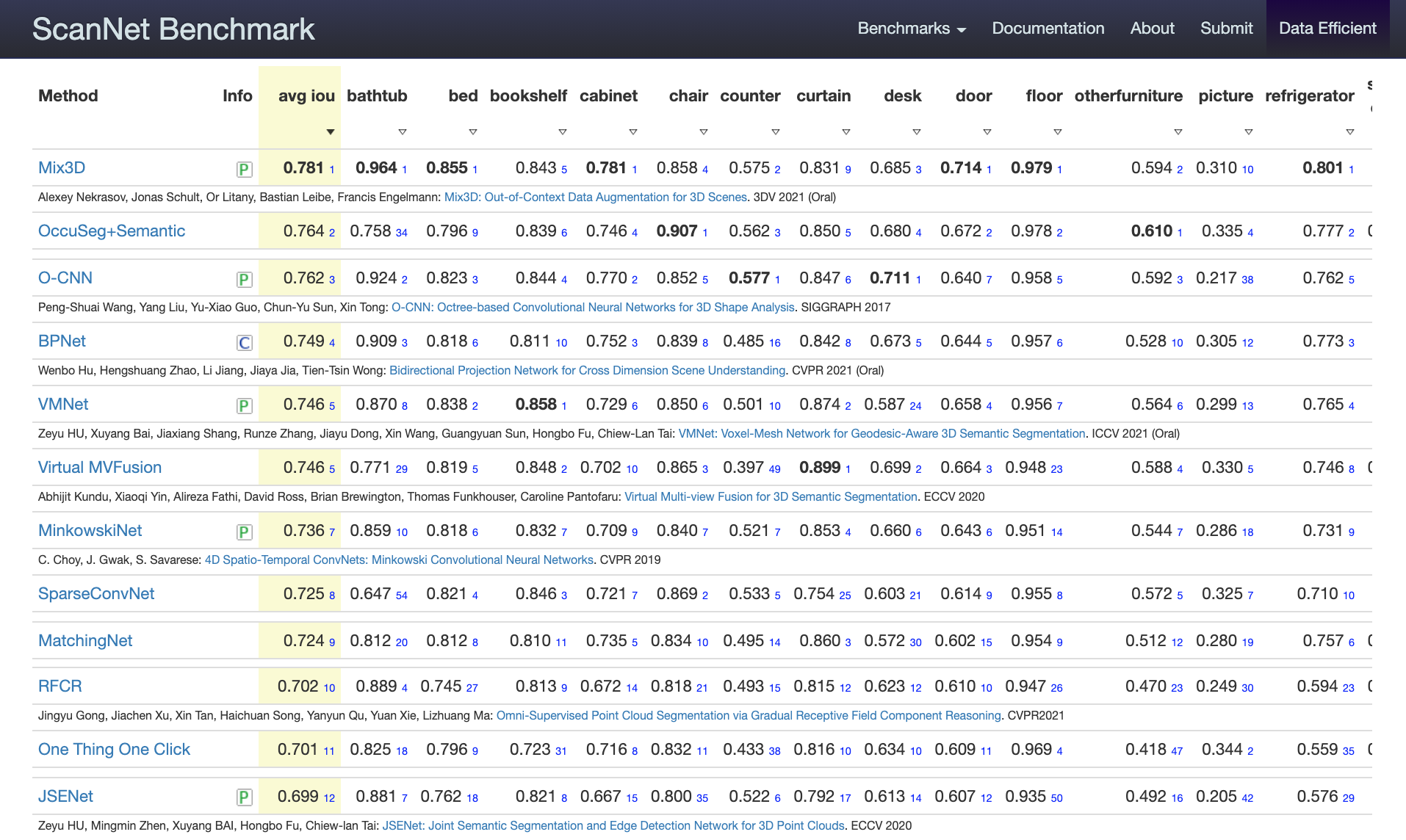1406x840 pixels.
Task: Click the Info column header
Action: click(237, 95)
